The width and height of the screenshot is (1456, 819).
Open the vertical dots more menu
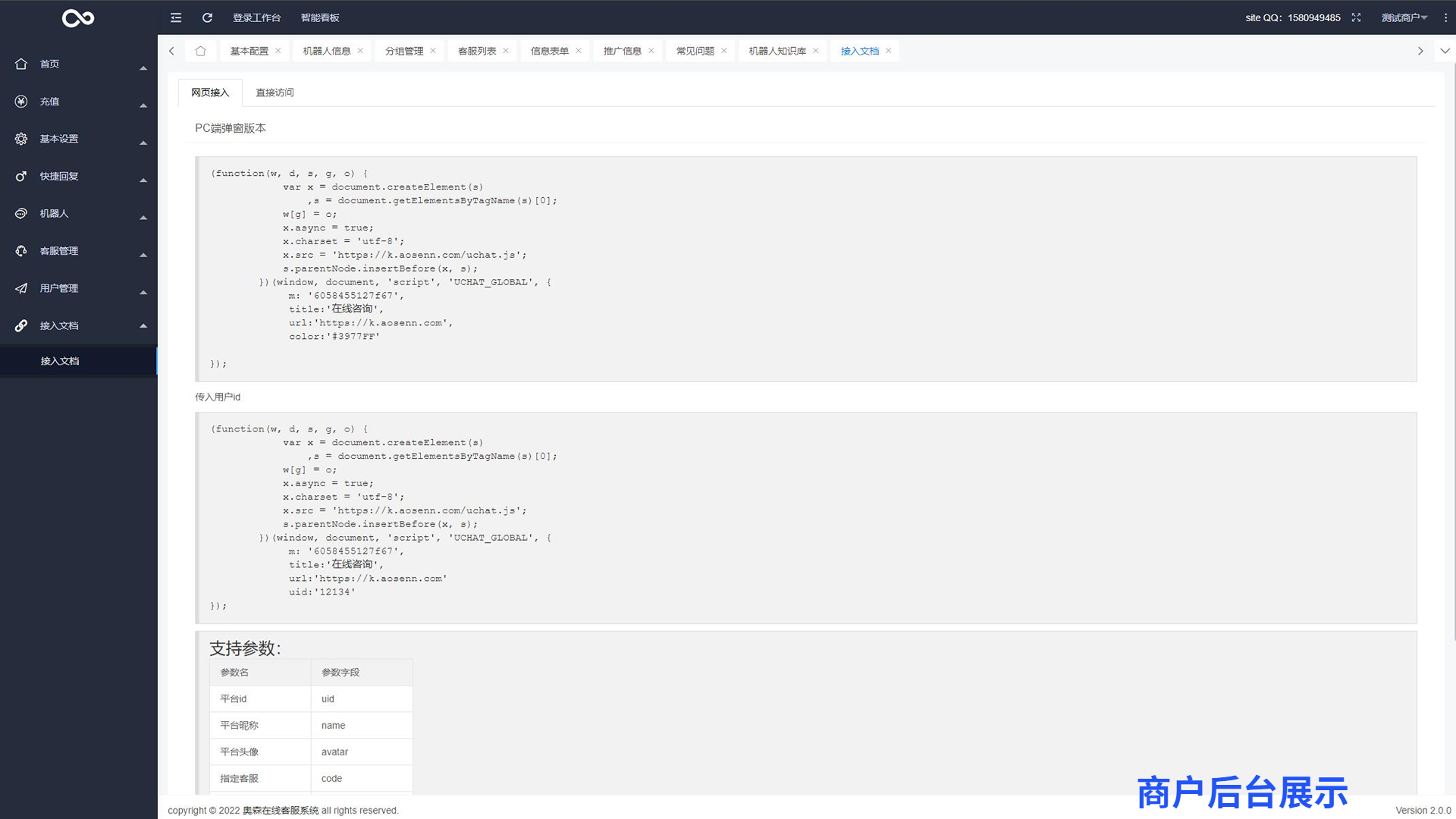tap(1445, 17)
